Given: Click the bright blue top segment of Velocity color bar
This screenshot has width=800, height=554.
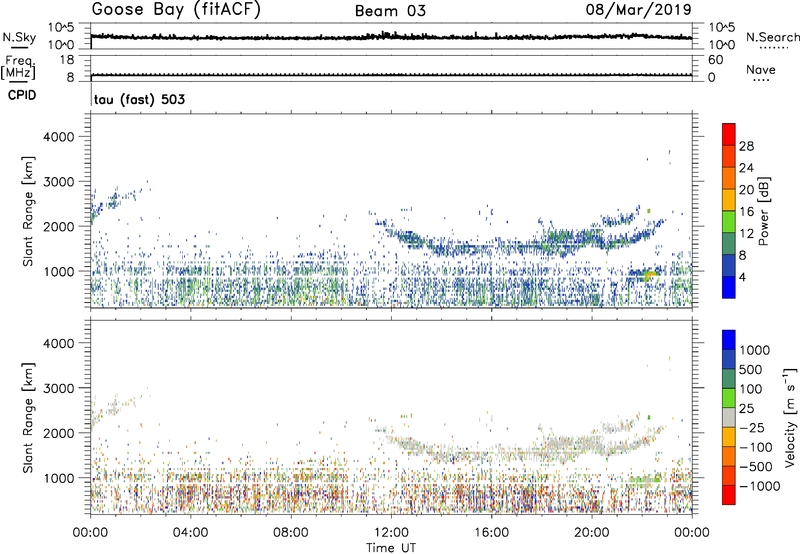Looking at the screenshot, I should tap(729, 340).
